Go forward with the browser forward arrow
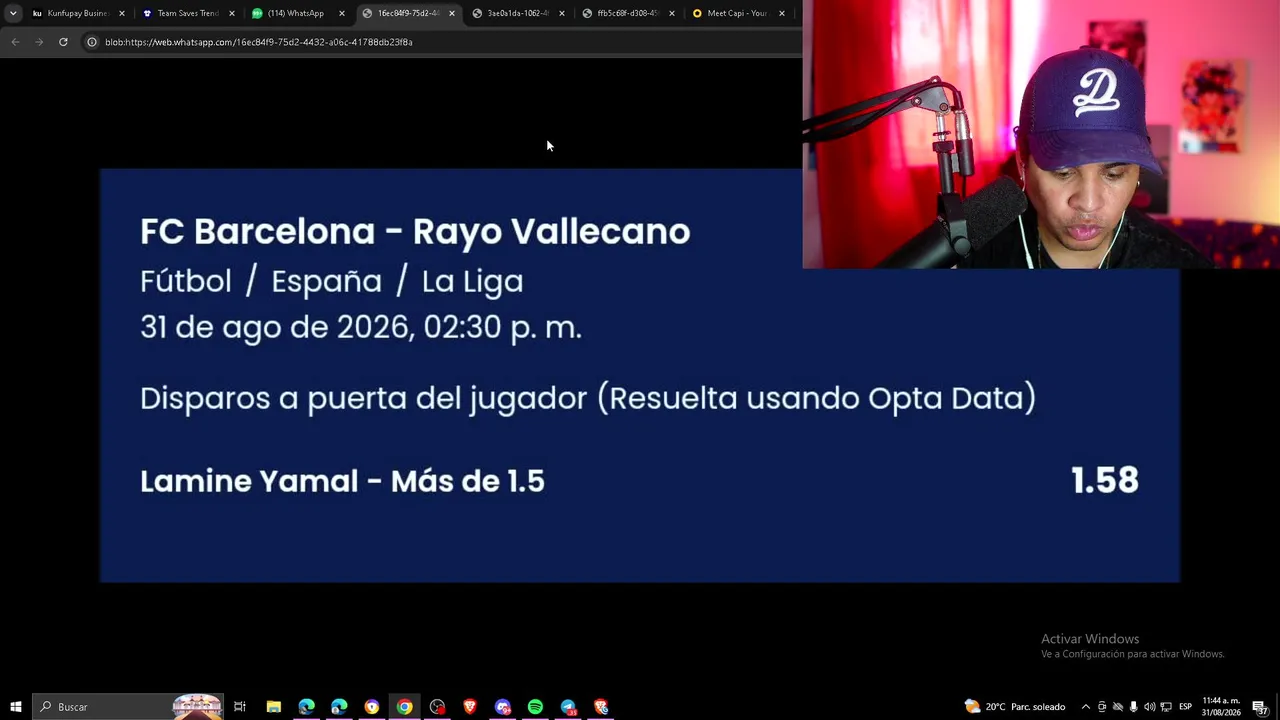 tap(39, 42)
